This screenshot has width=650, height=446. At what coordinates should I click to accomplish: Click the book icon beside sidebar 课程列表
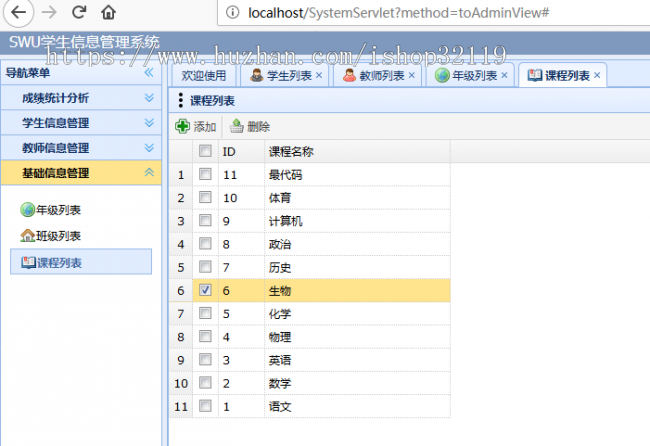click(x=28, y=262)
